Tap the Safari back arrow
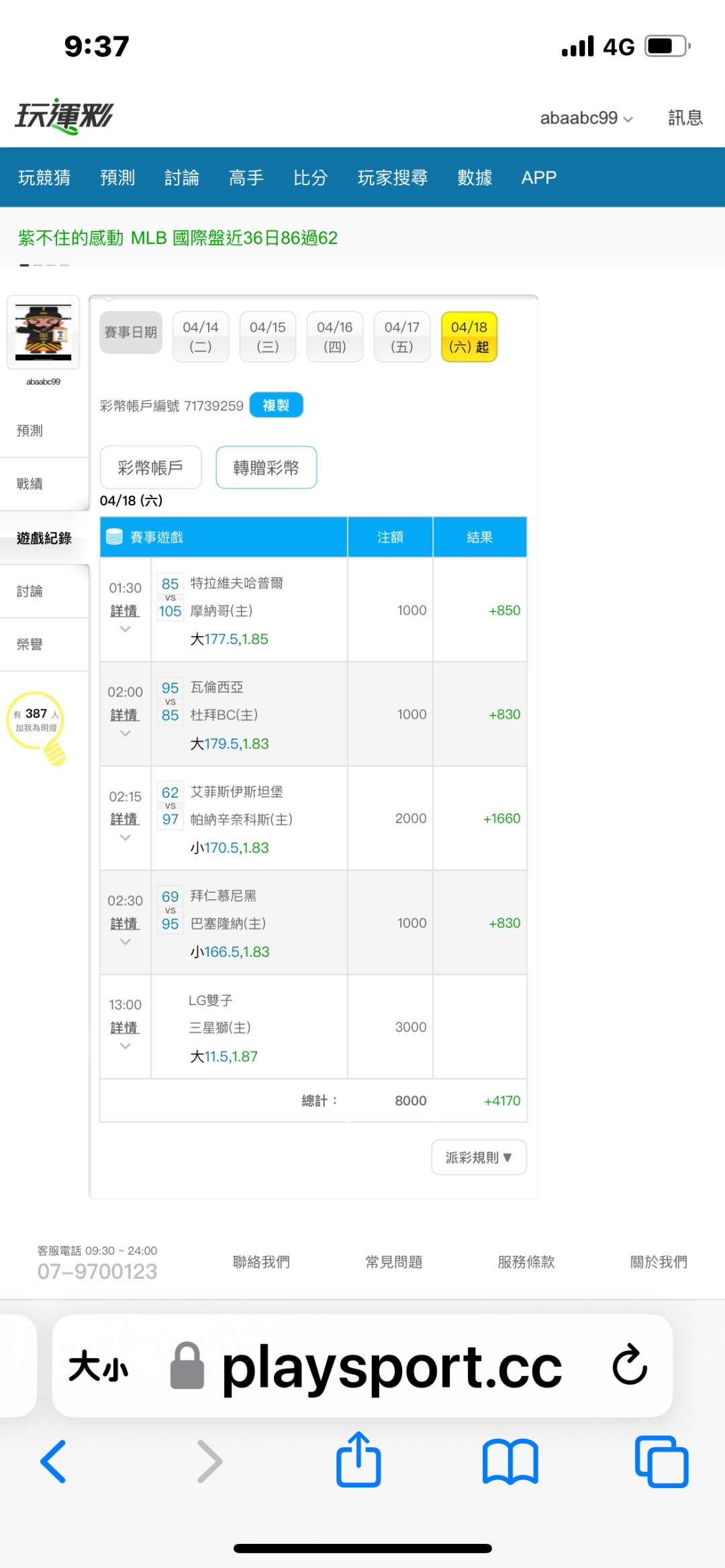The height and width of the screenshot is (1568, 725). (54, 1461)
